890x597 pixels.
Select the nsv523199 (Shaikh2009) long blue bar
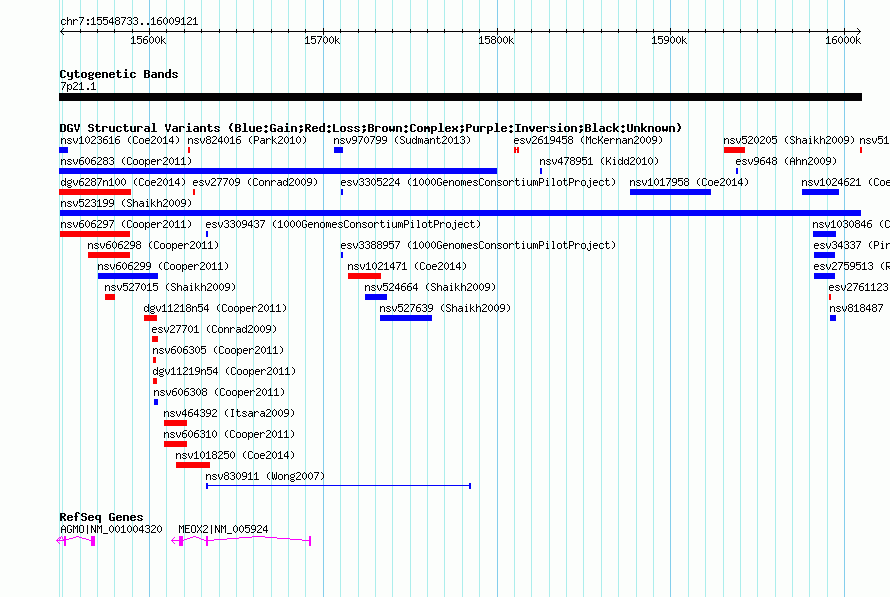(x=460, y=213)
